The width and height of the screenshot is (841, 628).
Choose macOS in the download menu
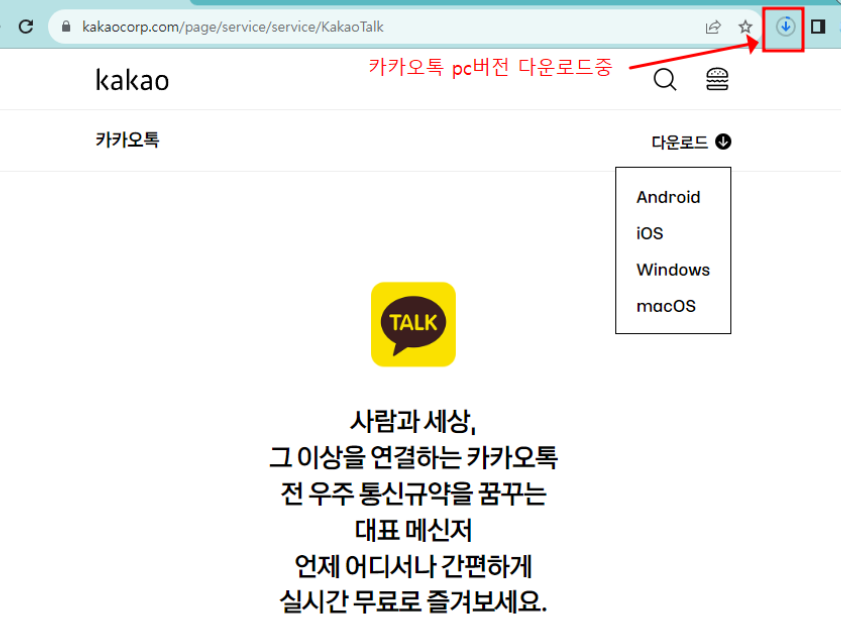[666, 306]
